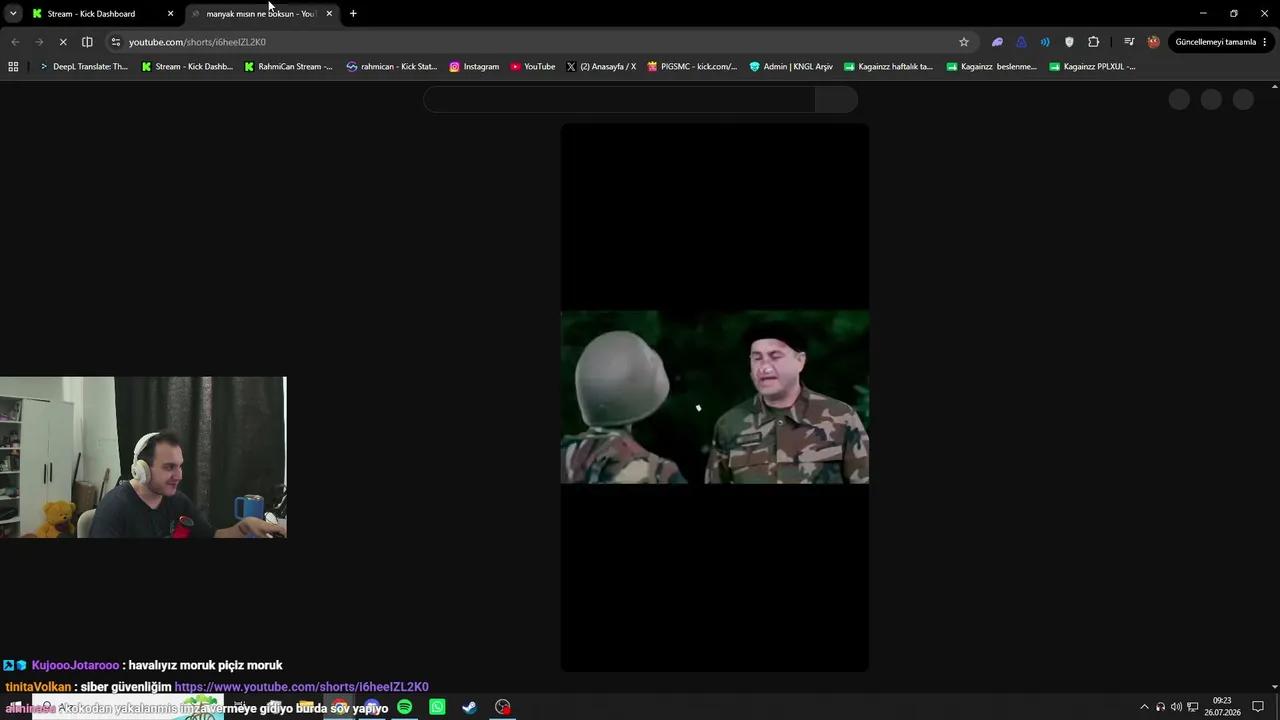Close the 'manyak mısın ne boksun' tab
The width and height of the screenshot is (1280, 720).
329,14
